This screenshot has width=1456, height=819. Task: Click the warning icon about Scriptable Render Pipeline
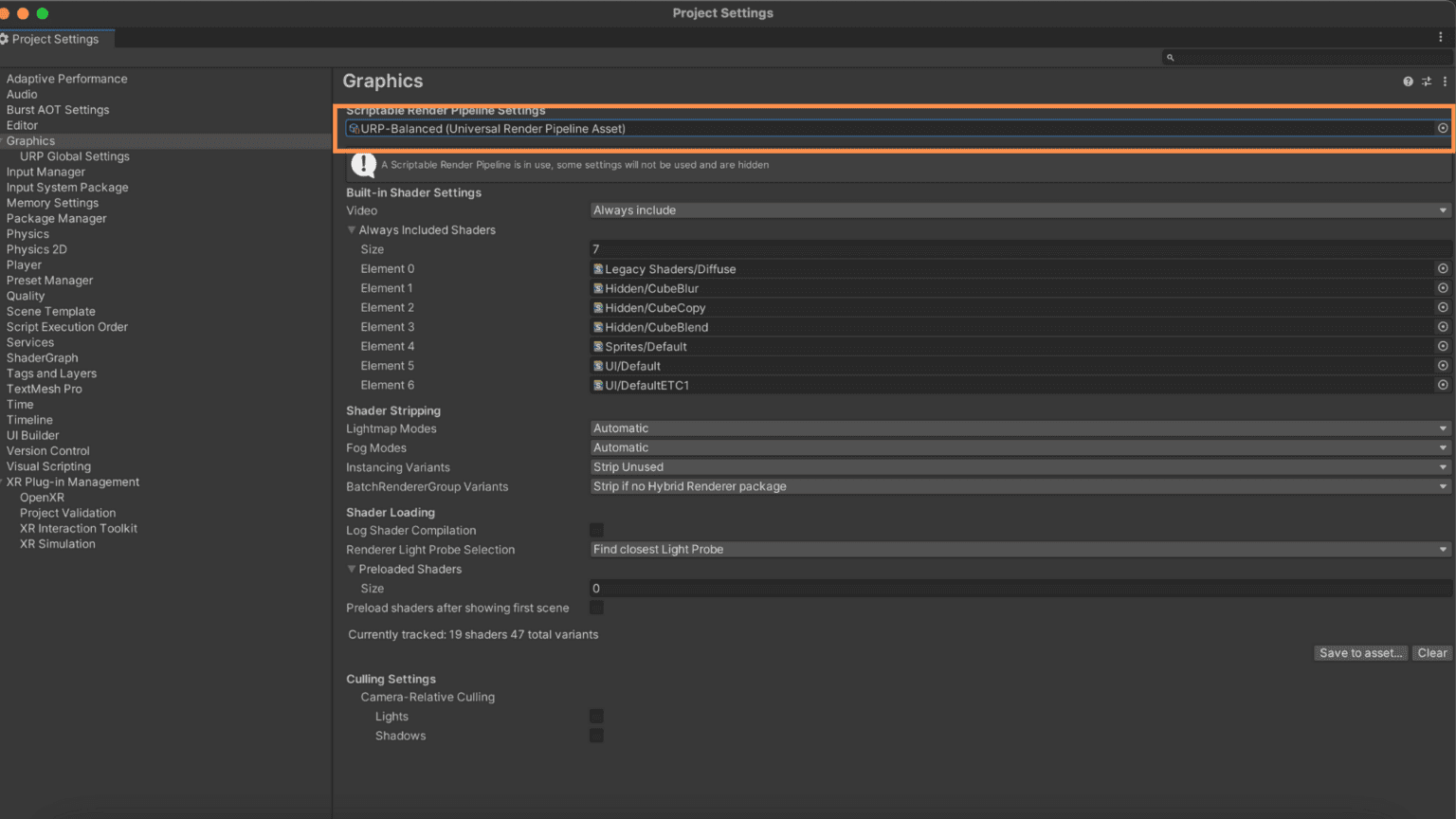pos(364,164)
